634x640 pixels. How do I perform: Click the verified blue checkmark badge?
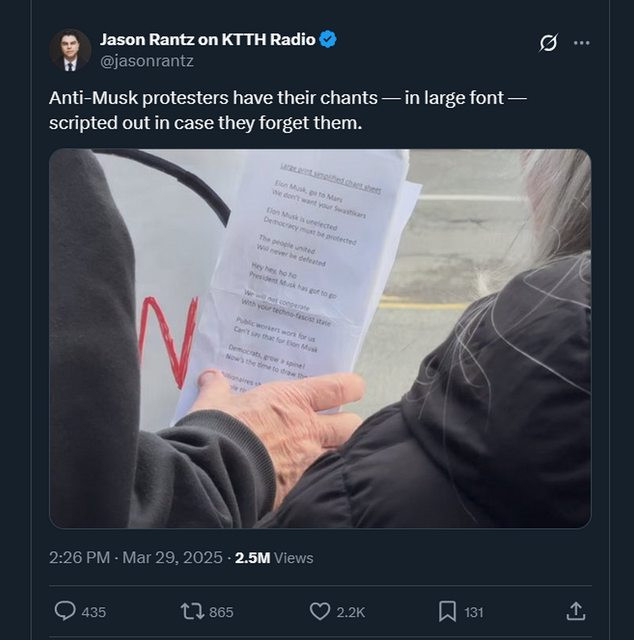click(x=328, y=40)
